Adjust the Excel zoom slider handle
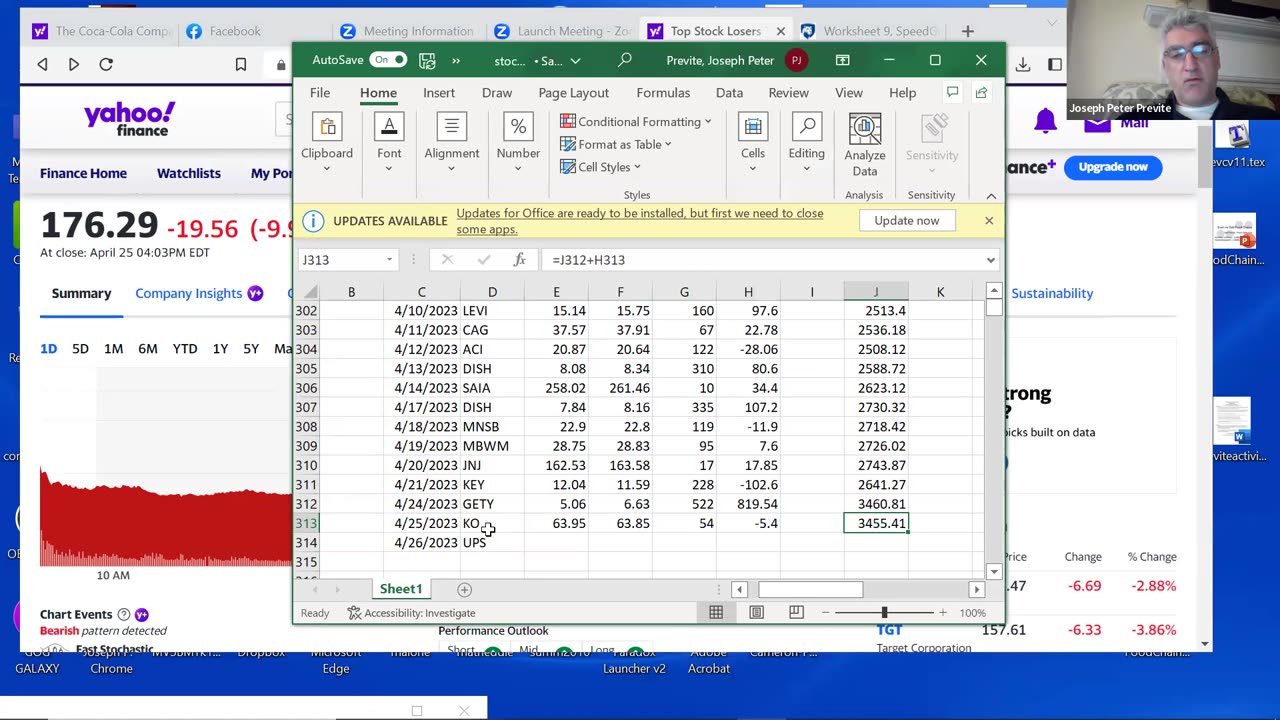The width and height of the screenshot is (1280, 720). pos(884,613)
